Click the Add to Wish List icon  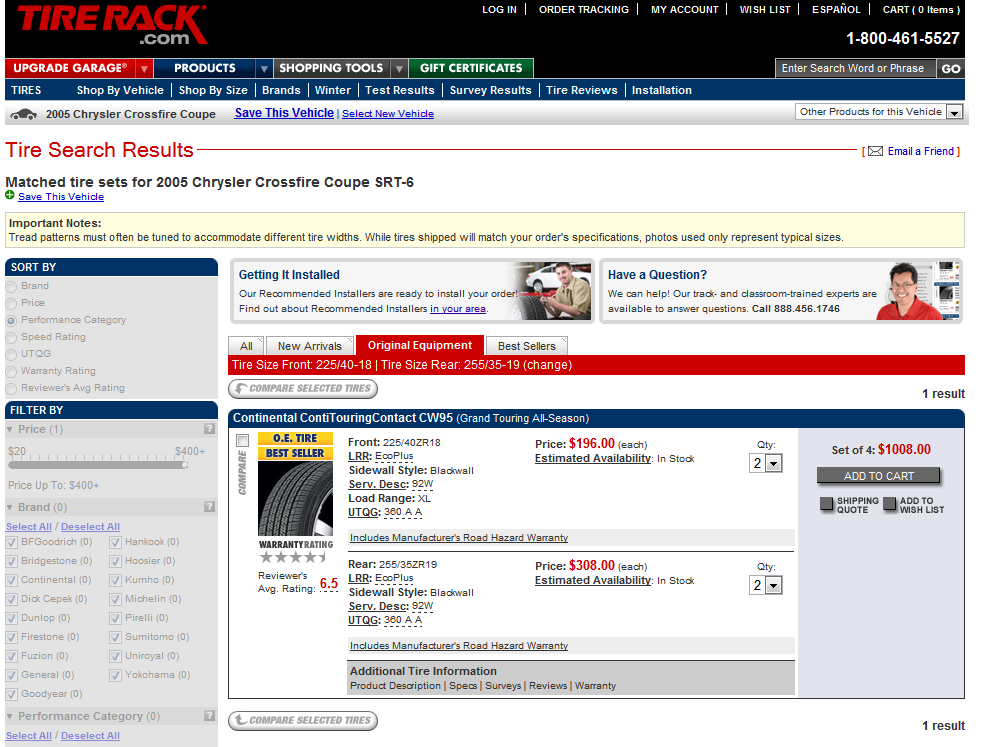(889, 505)
